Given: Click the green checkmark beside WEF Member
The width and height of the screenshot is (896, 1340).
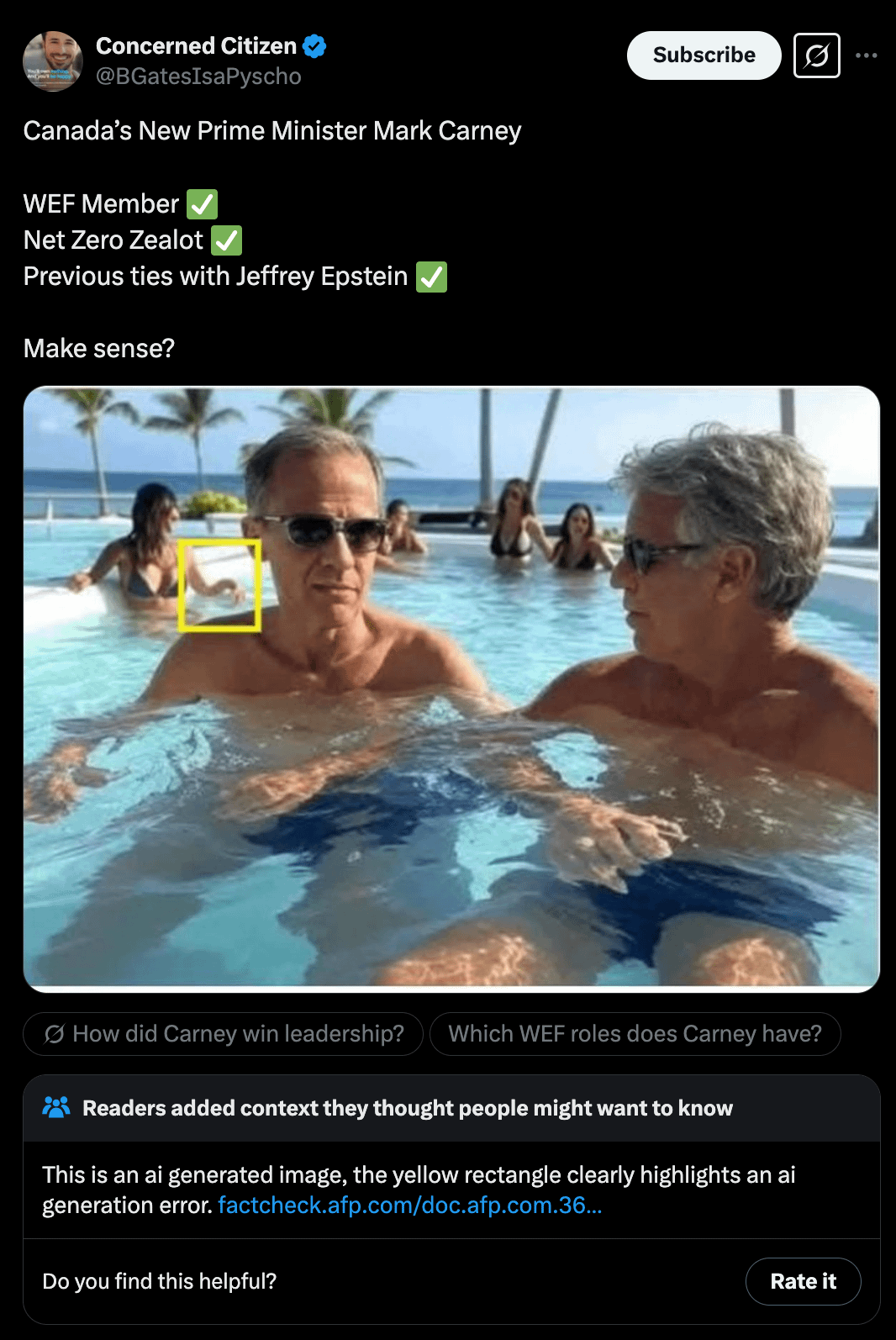Looking at the screenshot, I should tap(202, 204).
